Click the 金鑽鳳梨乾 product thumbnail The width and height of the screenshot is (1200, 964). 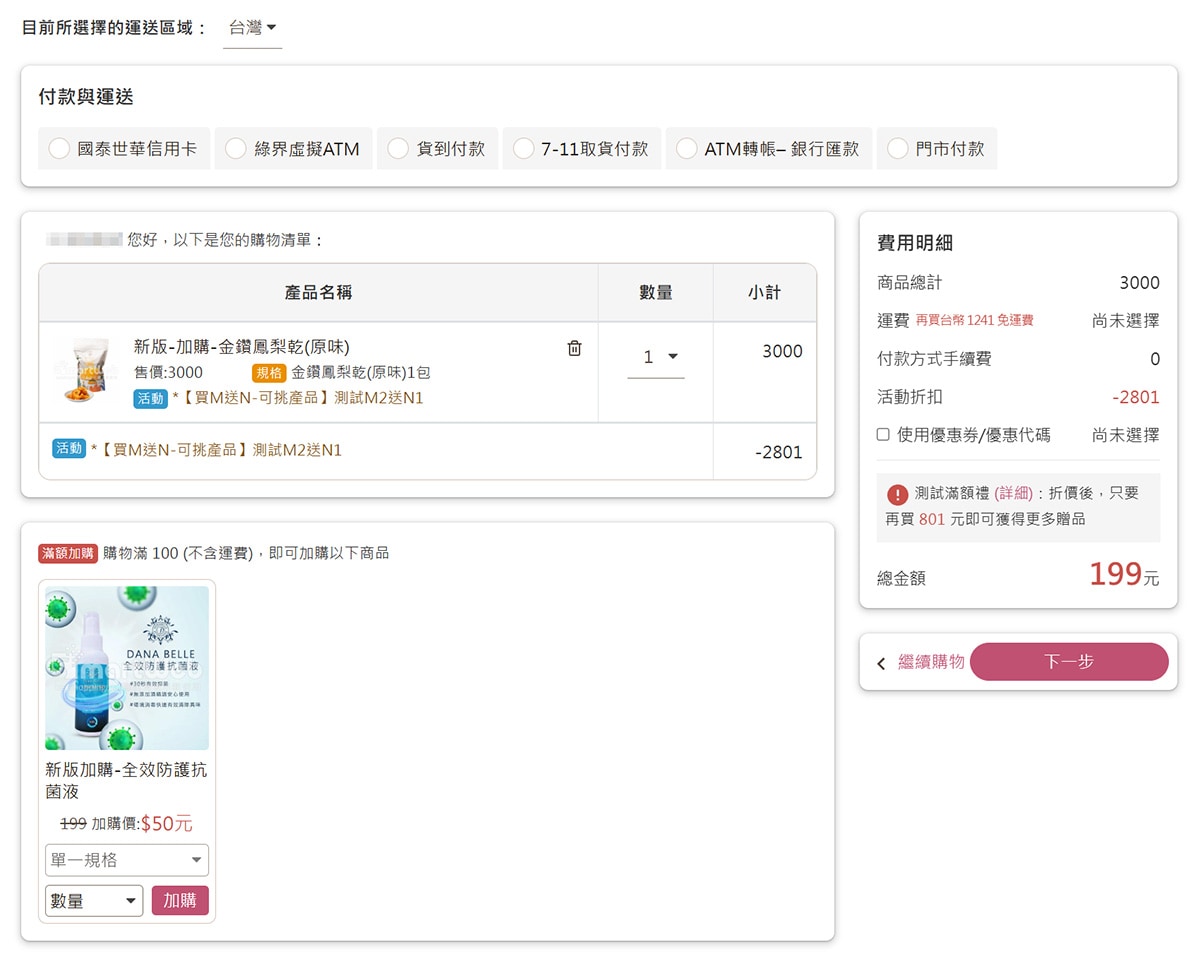coord(84,372)
